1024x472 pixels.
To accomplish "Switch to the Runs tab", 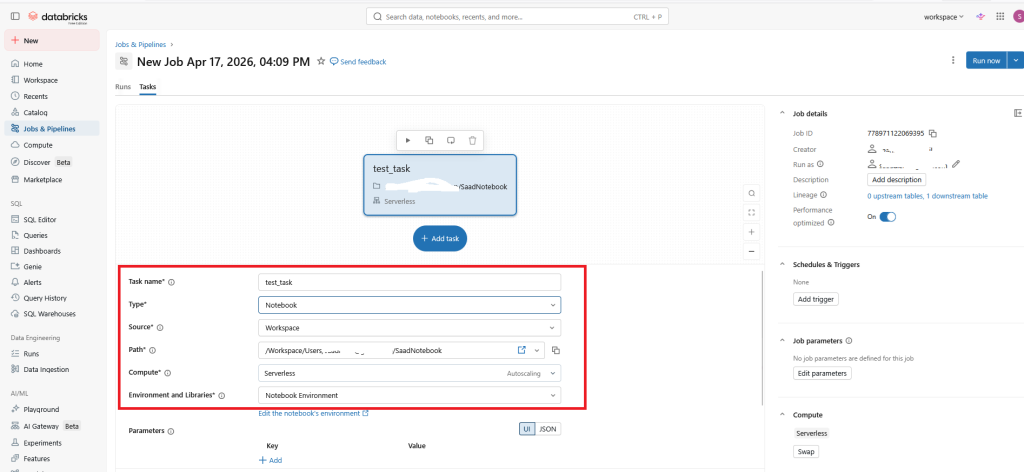I will [123, 87].
